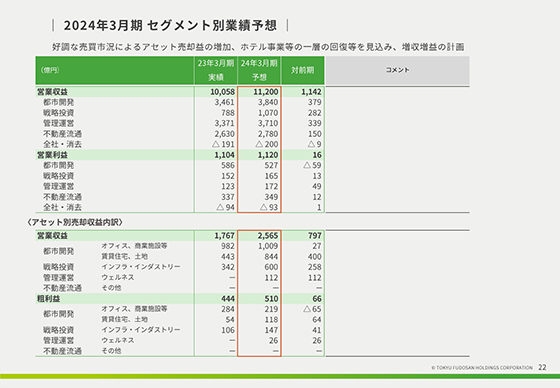Viewport: 560px width, 388px height.
Task: Select the value 982 for オフィス、商業施設等
Action: pyautogui.click(x=228, y=246)
